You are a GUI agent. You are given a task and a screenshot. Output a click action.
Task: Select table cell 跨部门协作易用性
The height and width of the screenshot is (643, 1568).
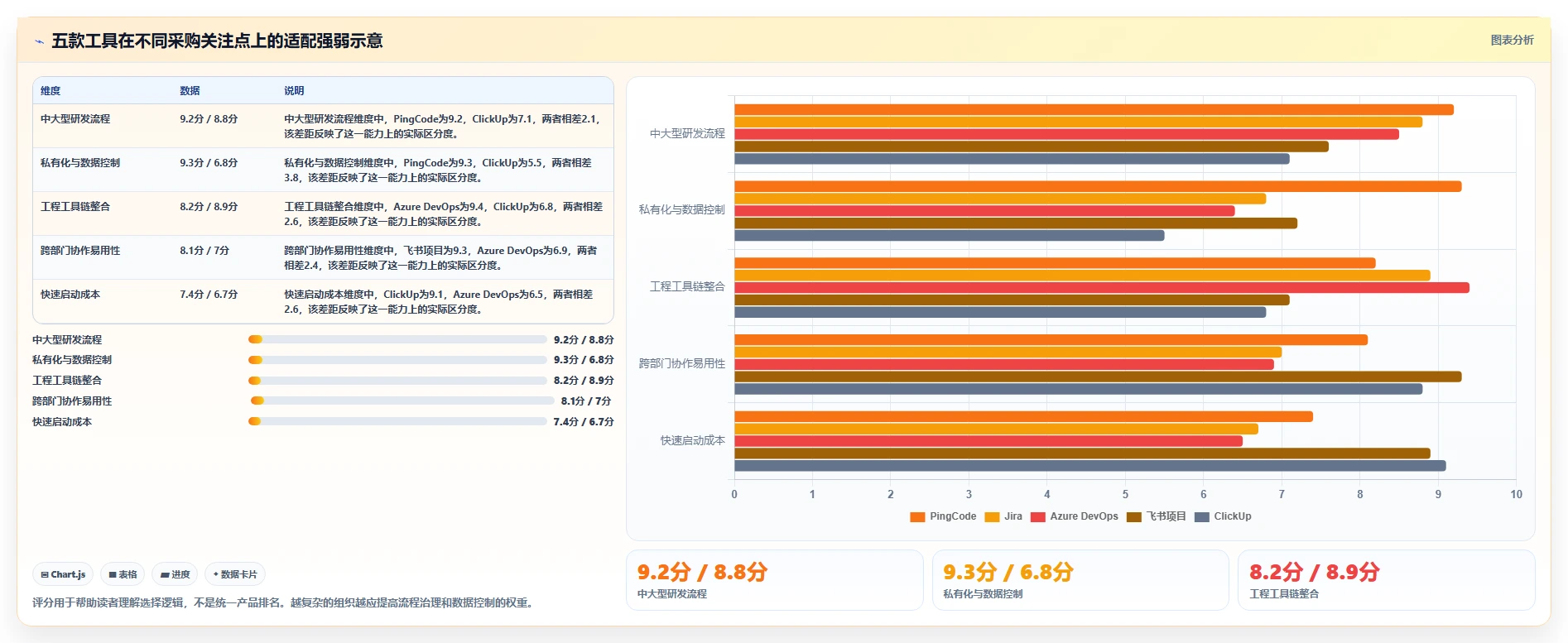[80, 251]
